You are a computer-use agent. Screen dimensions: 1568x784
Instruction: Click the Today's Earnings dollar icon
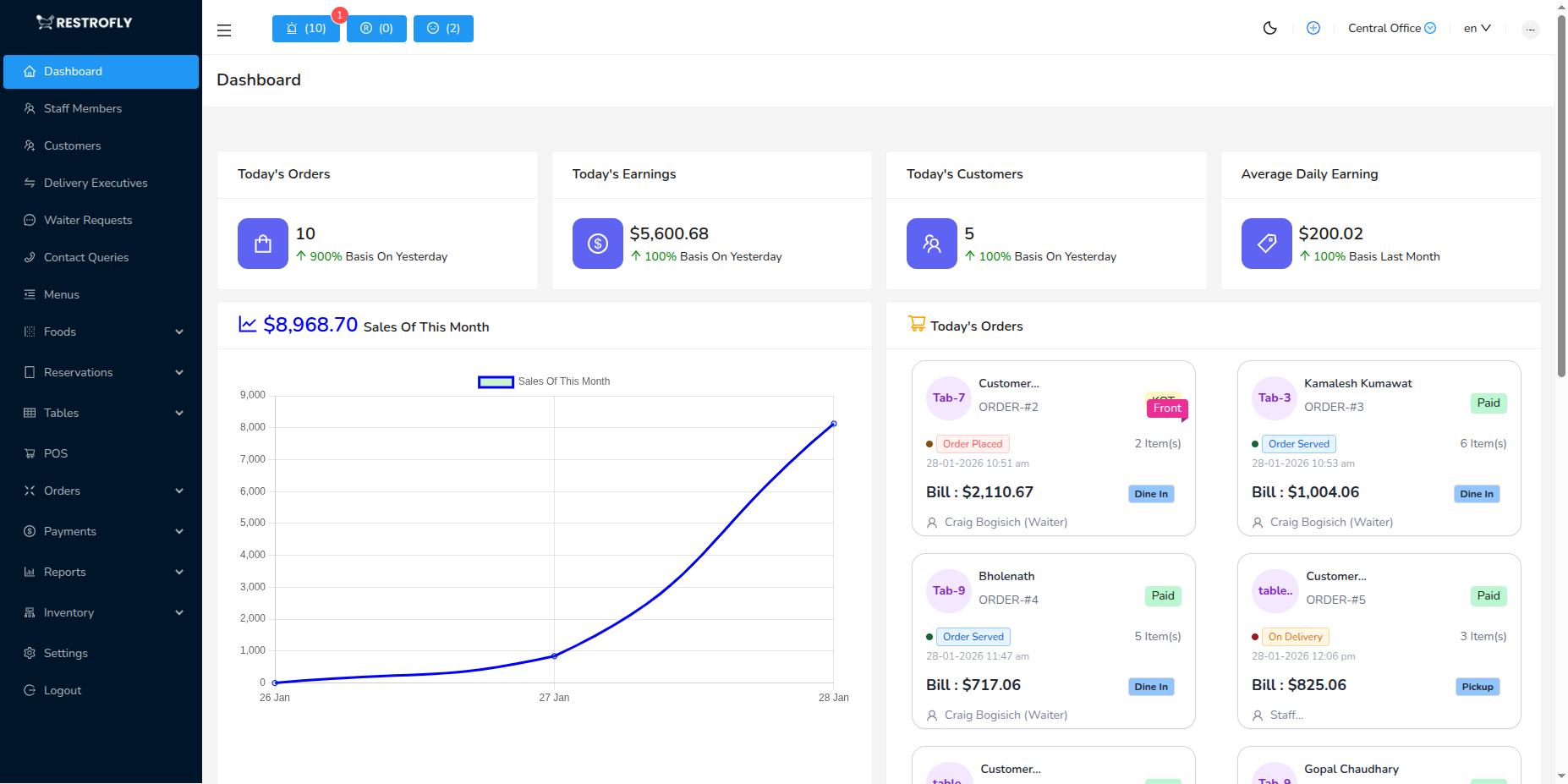pyautogui.click(x=597, y=244)
